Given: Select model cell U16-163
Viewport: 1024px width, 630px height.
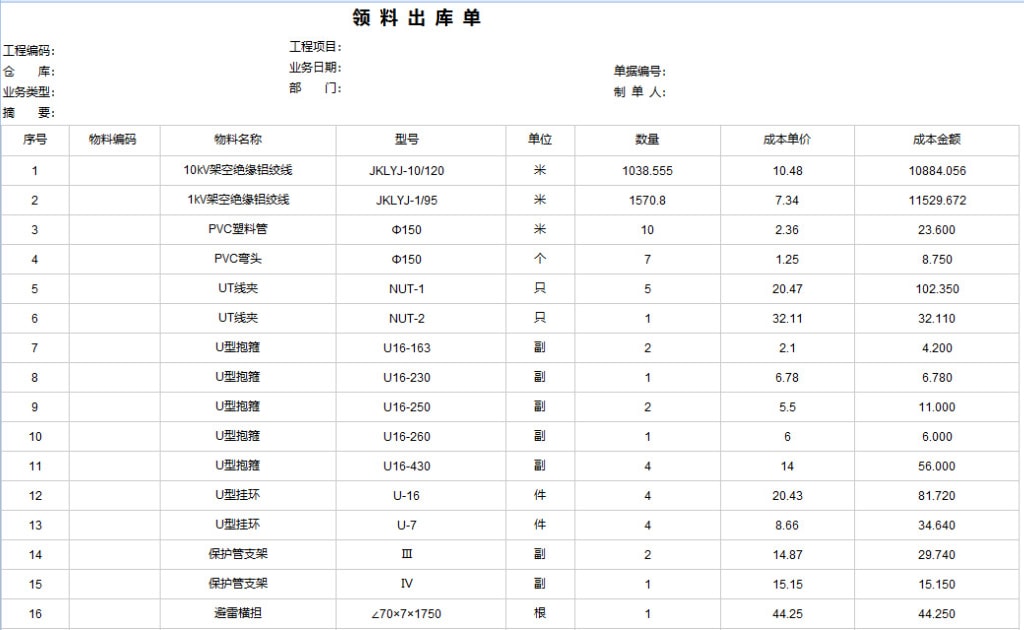Looking at the screenshot, I should [421, 348].
